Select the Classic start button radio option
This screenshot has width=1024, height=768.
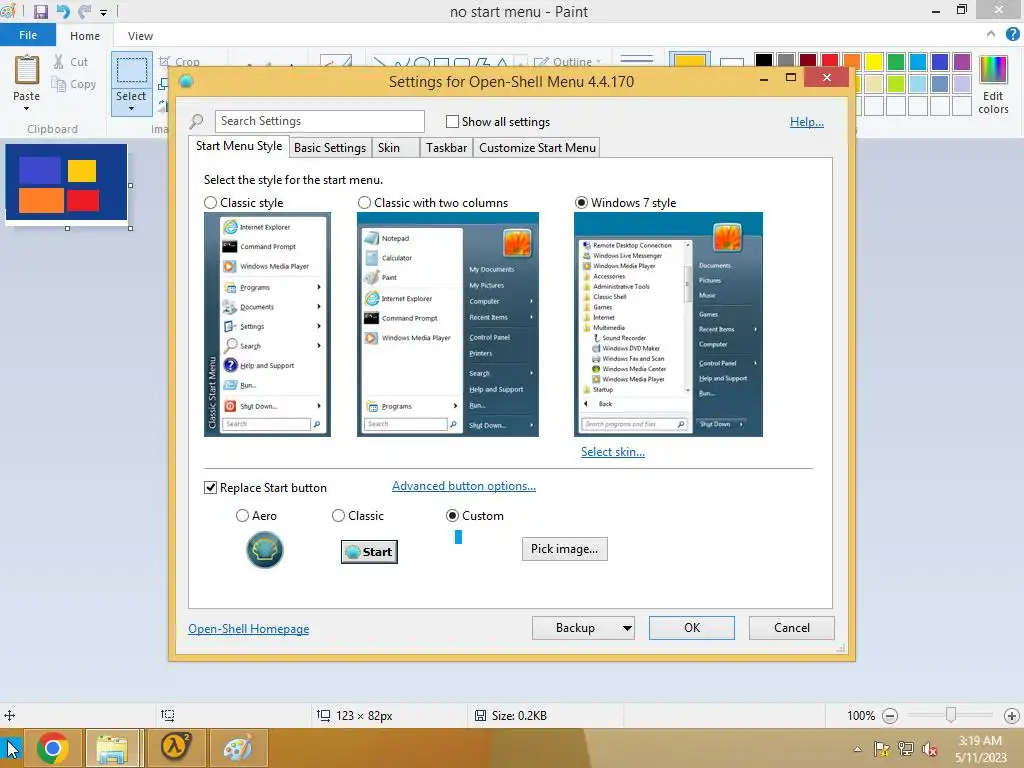338,516
